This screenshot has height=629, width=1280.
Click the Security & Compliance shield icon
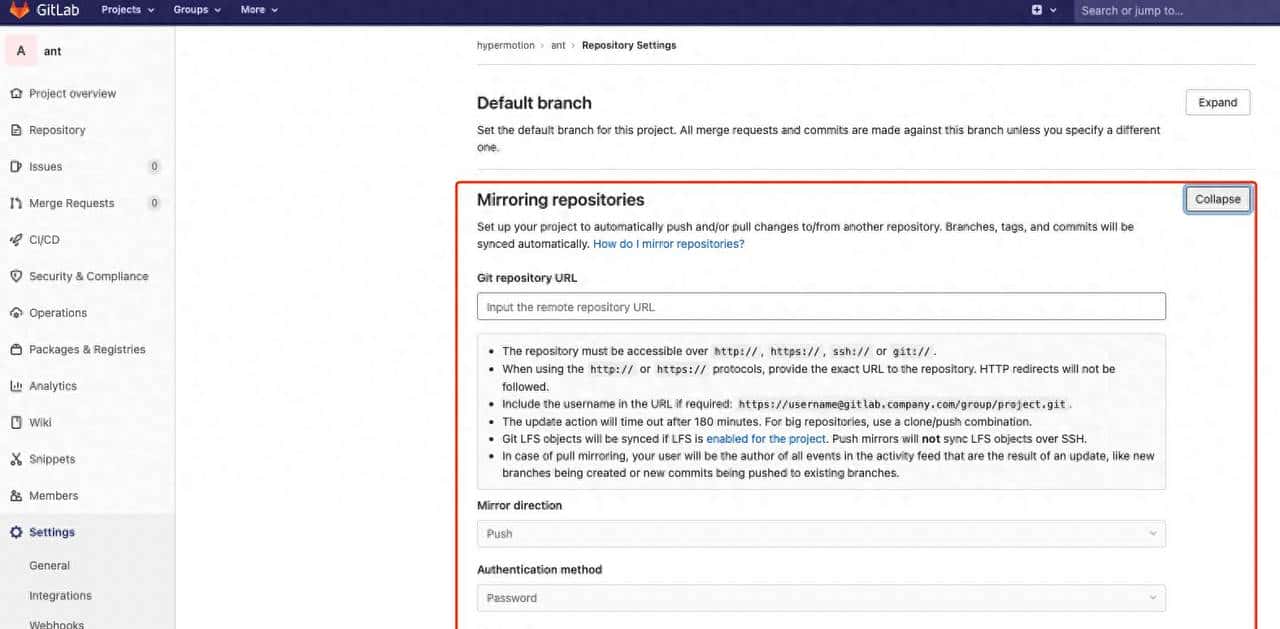click(x=16, y=276)
